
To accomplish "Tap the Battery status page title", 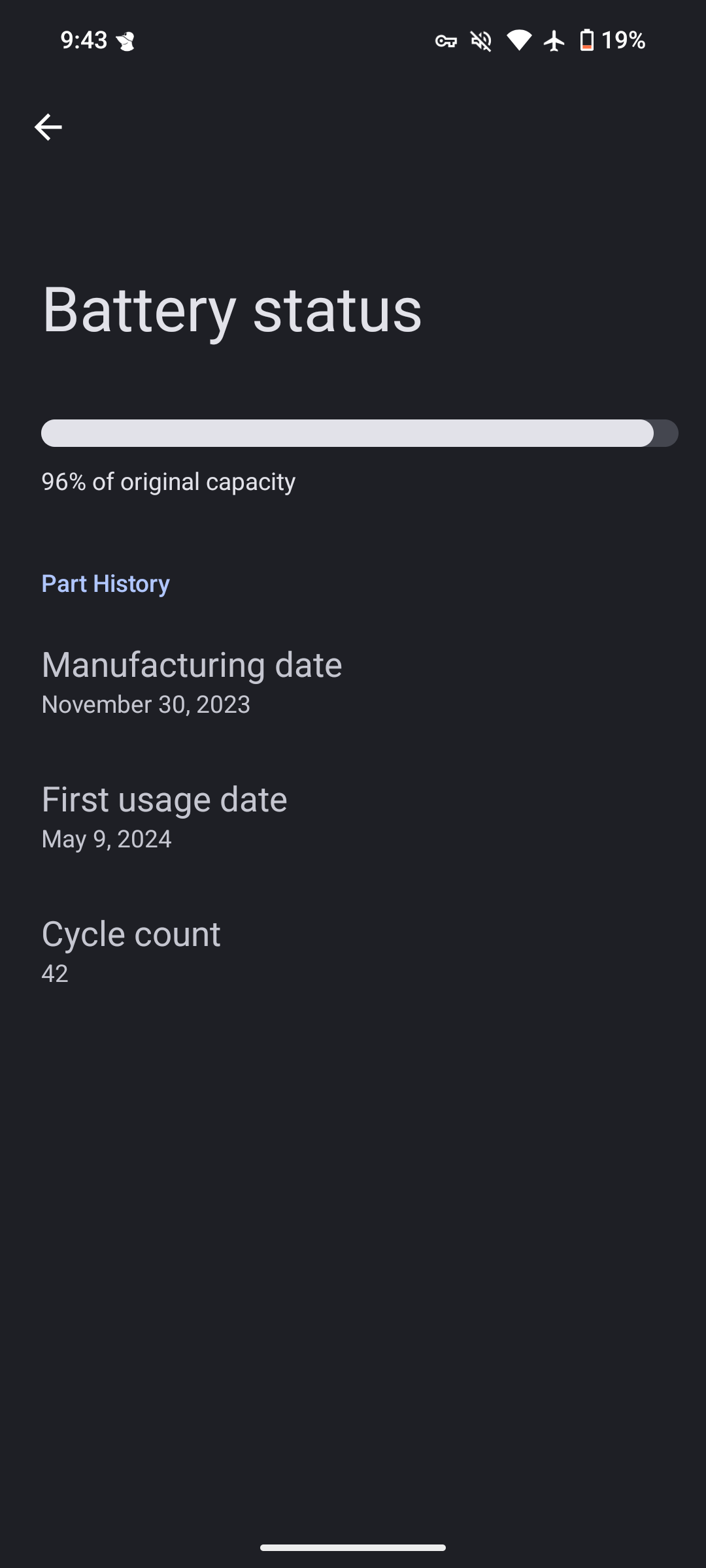I will pyautogui.click(x=232, y=309).
